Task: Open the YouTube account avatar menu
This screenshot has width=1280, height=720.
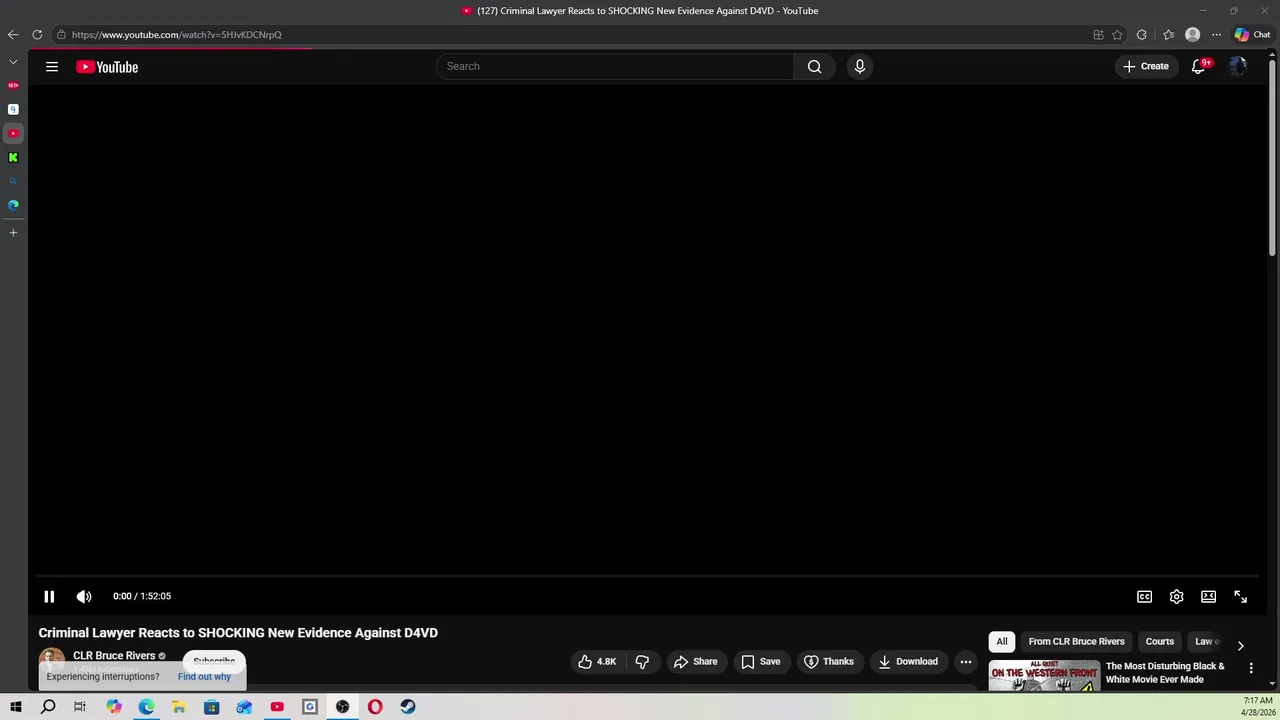Action: click(x=1238, y=66)
